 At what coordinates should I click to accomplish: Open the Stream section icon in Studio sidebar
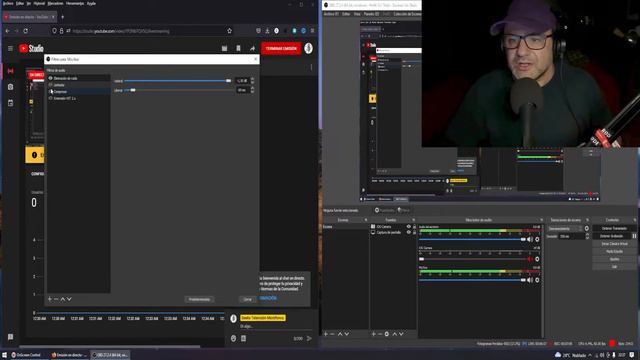pos(11,71)
